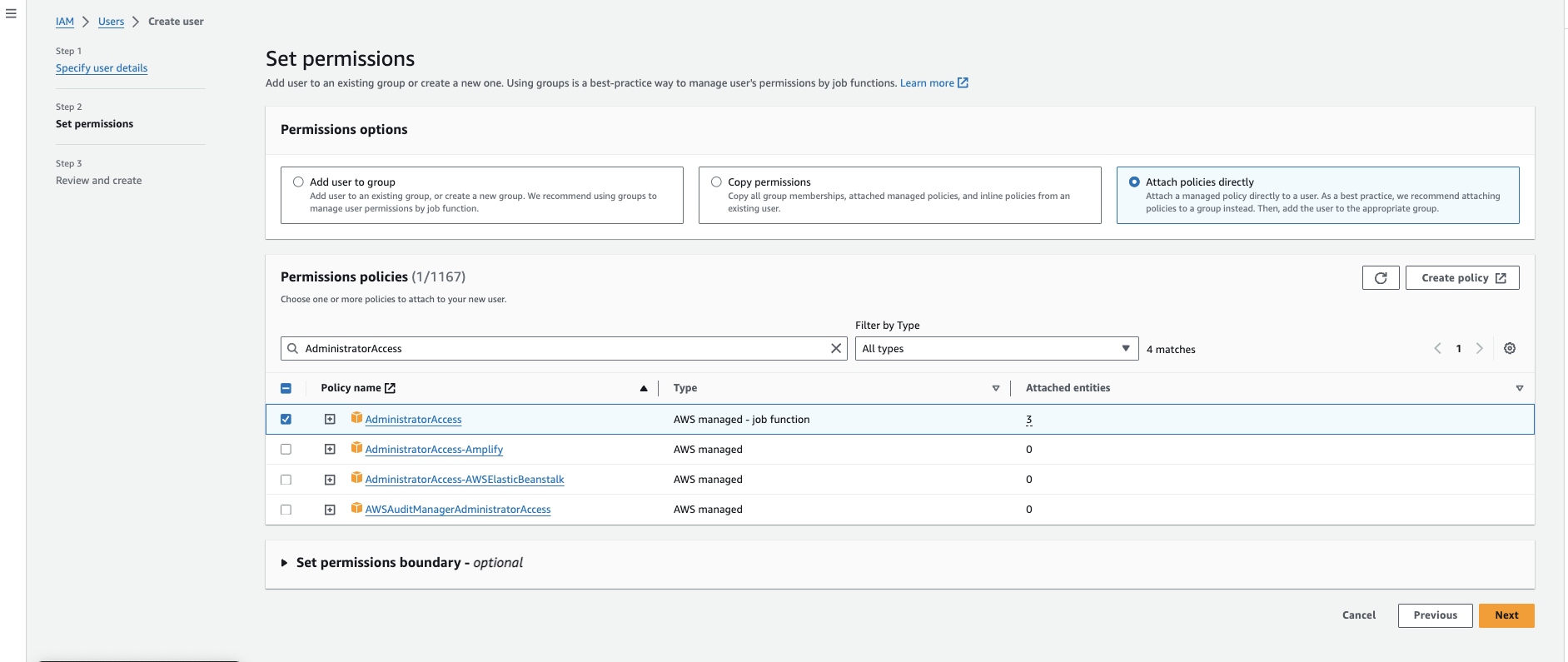
Task: Click the attached entities count 3
Action: pos(1029,420)
